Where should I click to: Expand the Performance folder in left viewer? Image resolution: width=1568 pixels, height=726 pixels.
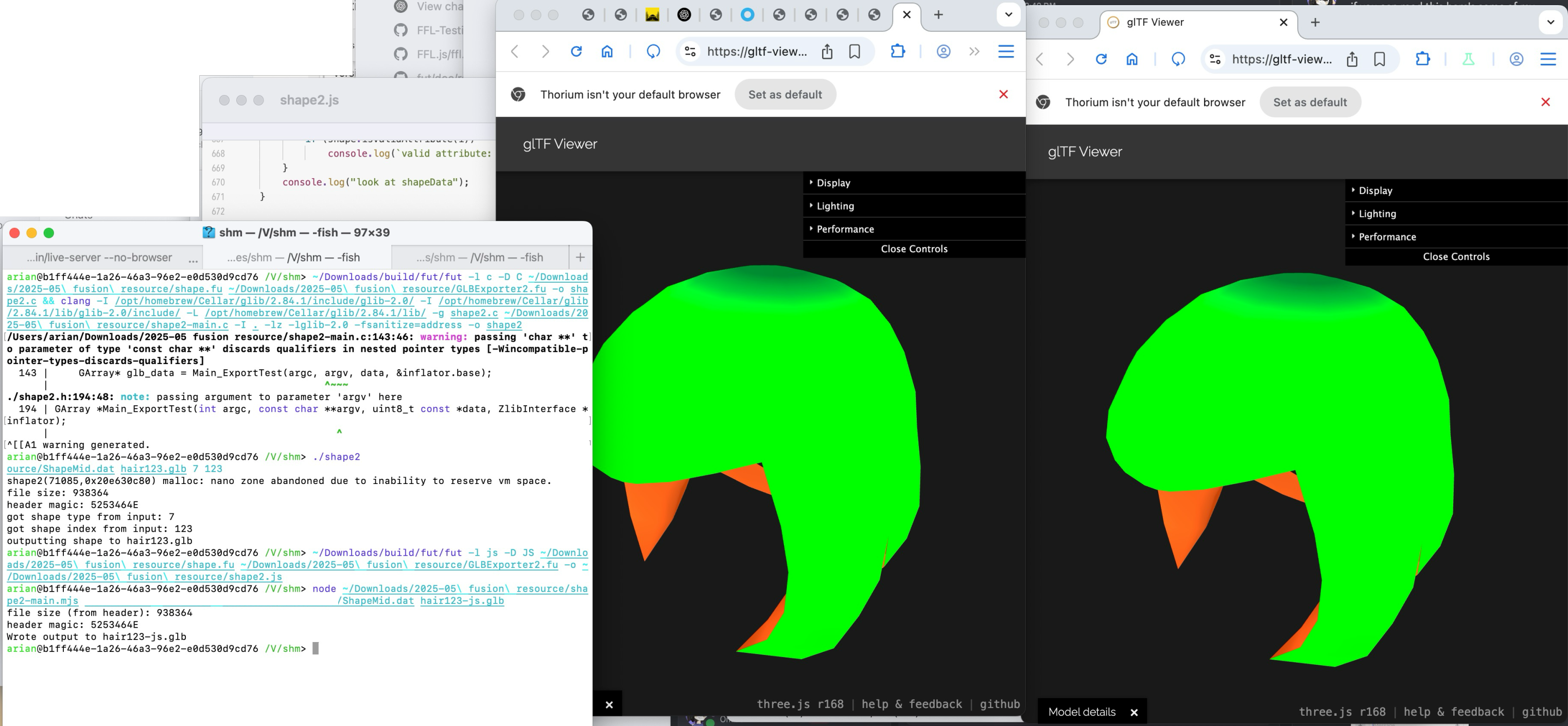845,229
